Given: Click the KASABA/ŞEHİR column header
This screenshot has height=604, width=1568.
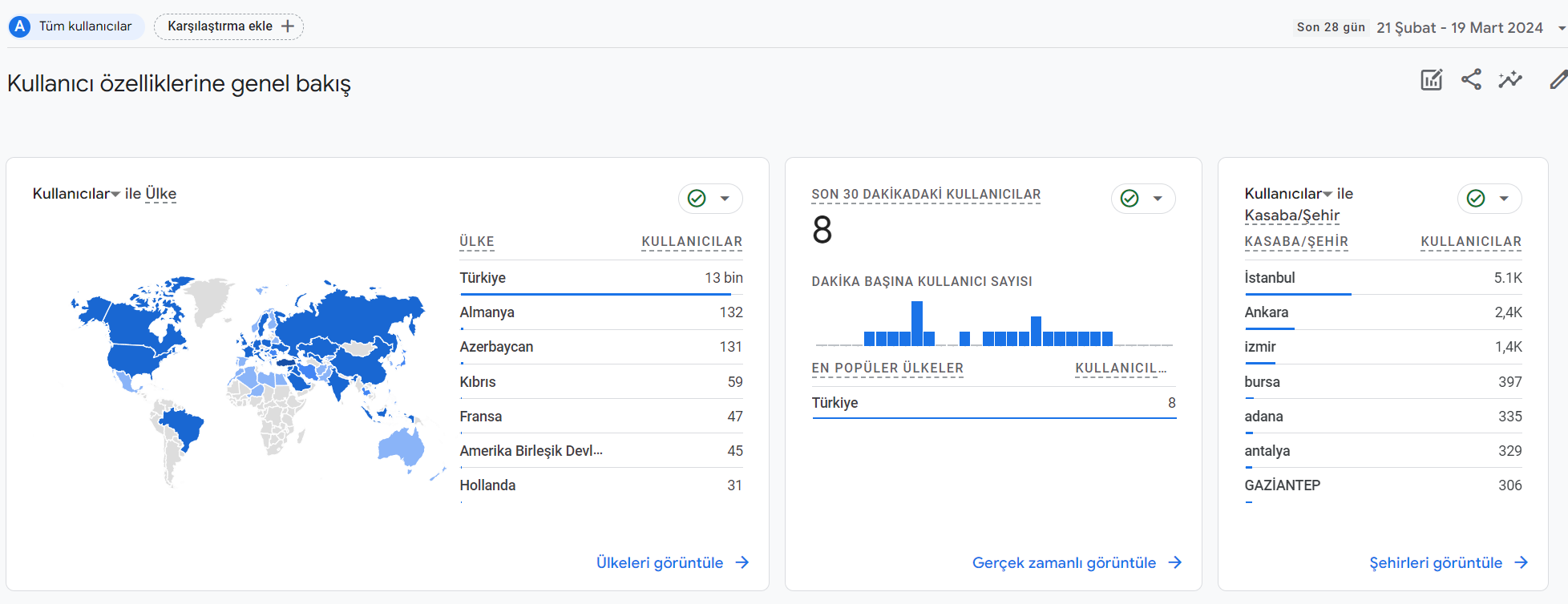Looking at the screenshot, I should coord(1296,242).
